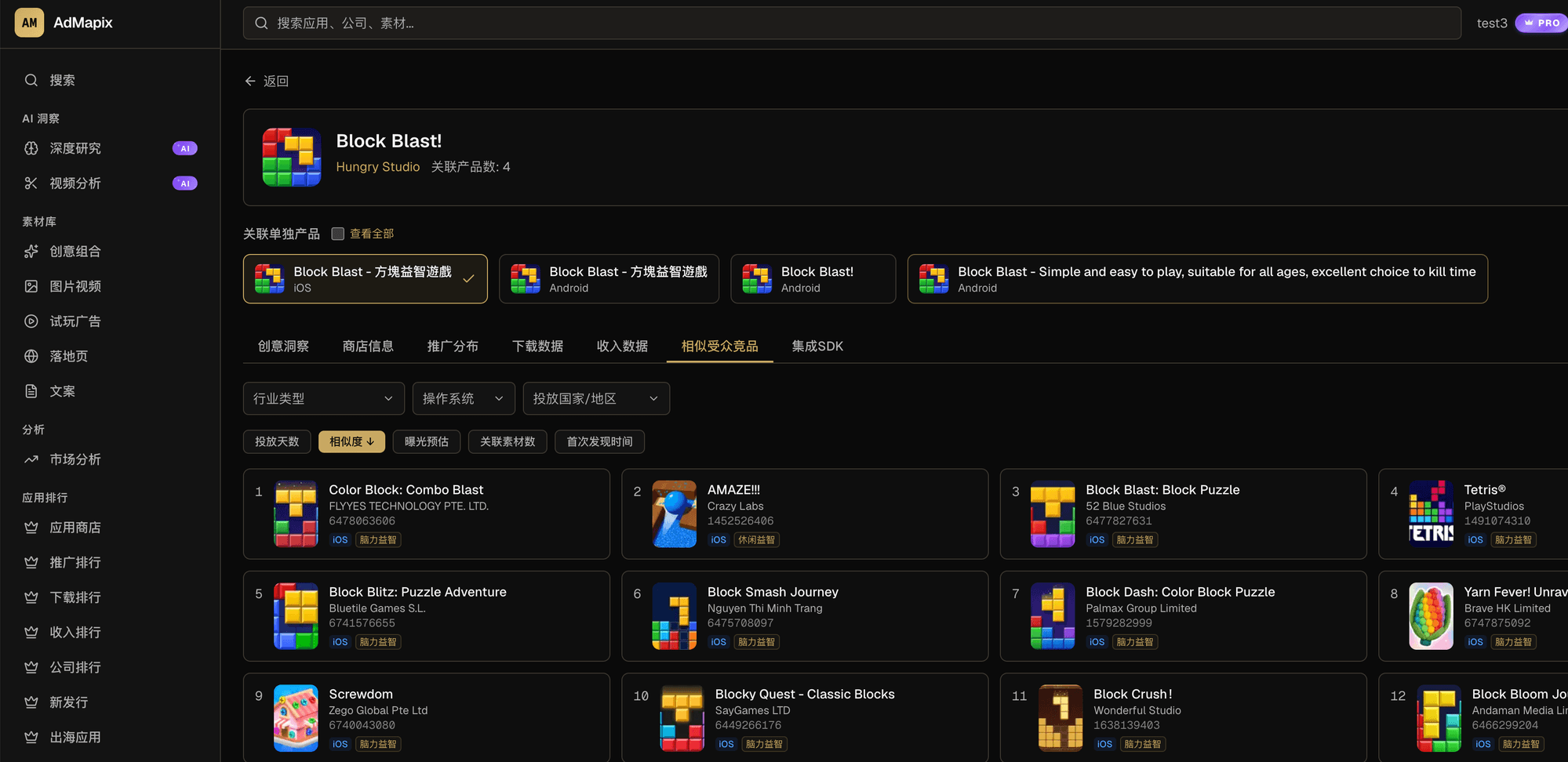
Task: Open 收入排行 ranking entry
Action: [110, 632]
